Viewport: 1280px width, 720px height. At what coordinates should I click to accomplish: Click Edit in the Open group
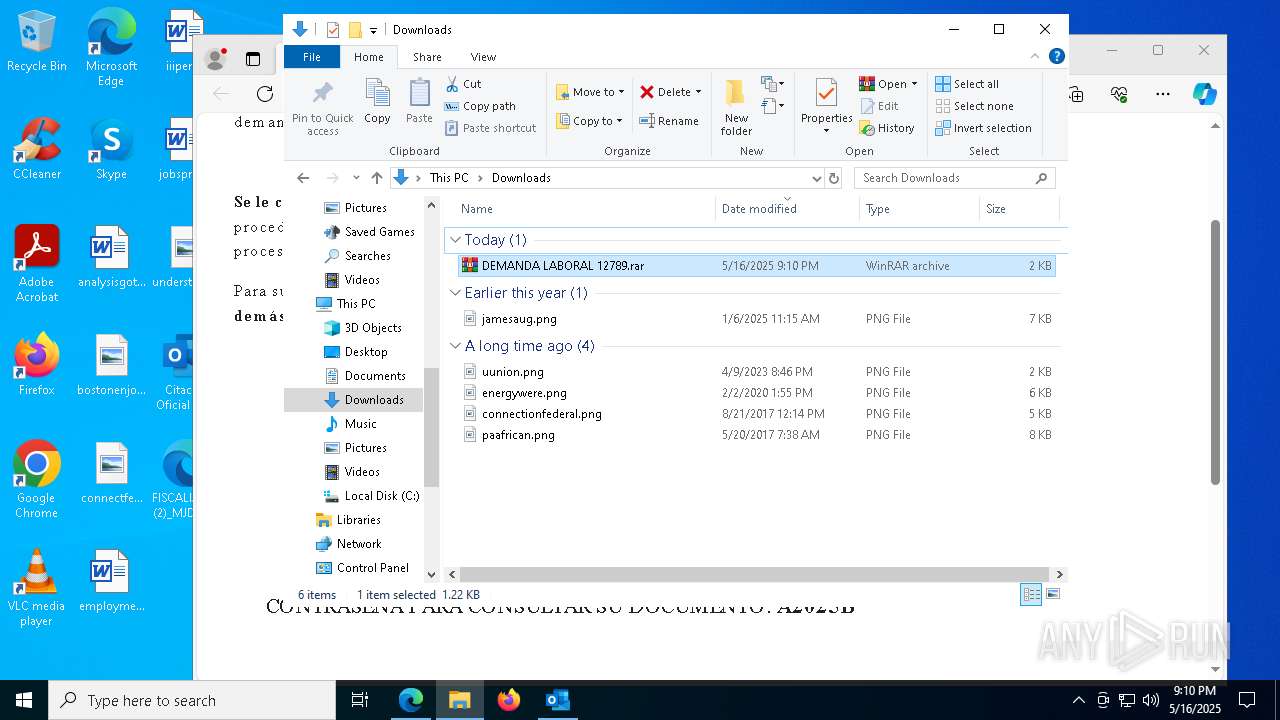pyautogui.click(x=879, y=106)
